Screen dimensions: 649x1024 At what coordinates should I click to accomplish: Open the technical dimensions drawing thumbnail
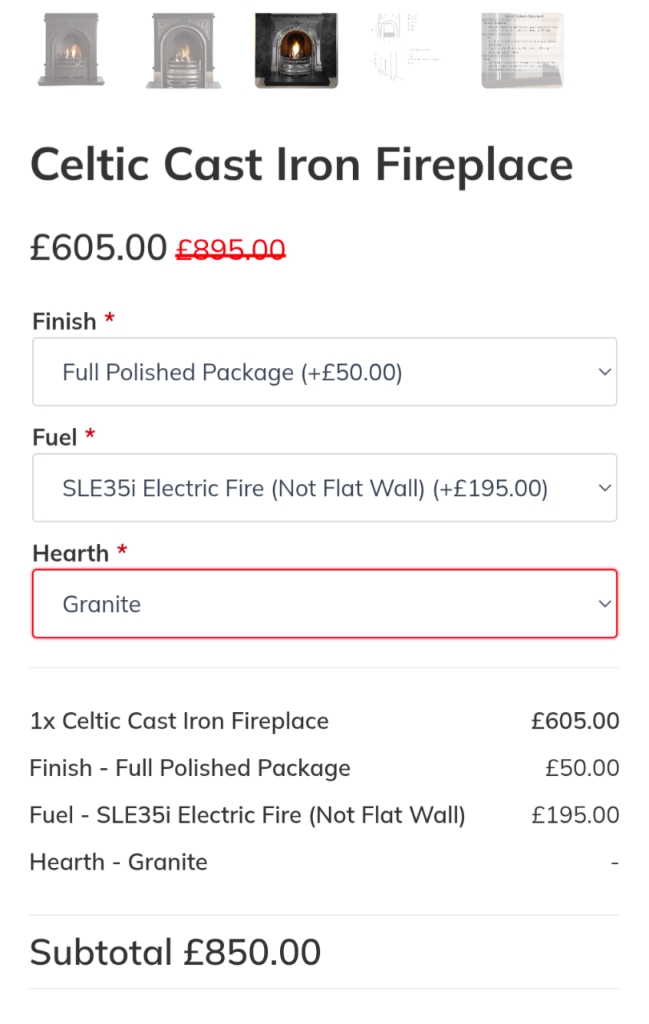pyautogui.click(x=409, y=50)
